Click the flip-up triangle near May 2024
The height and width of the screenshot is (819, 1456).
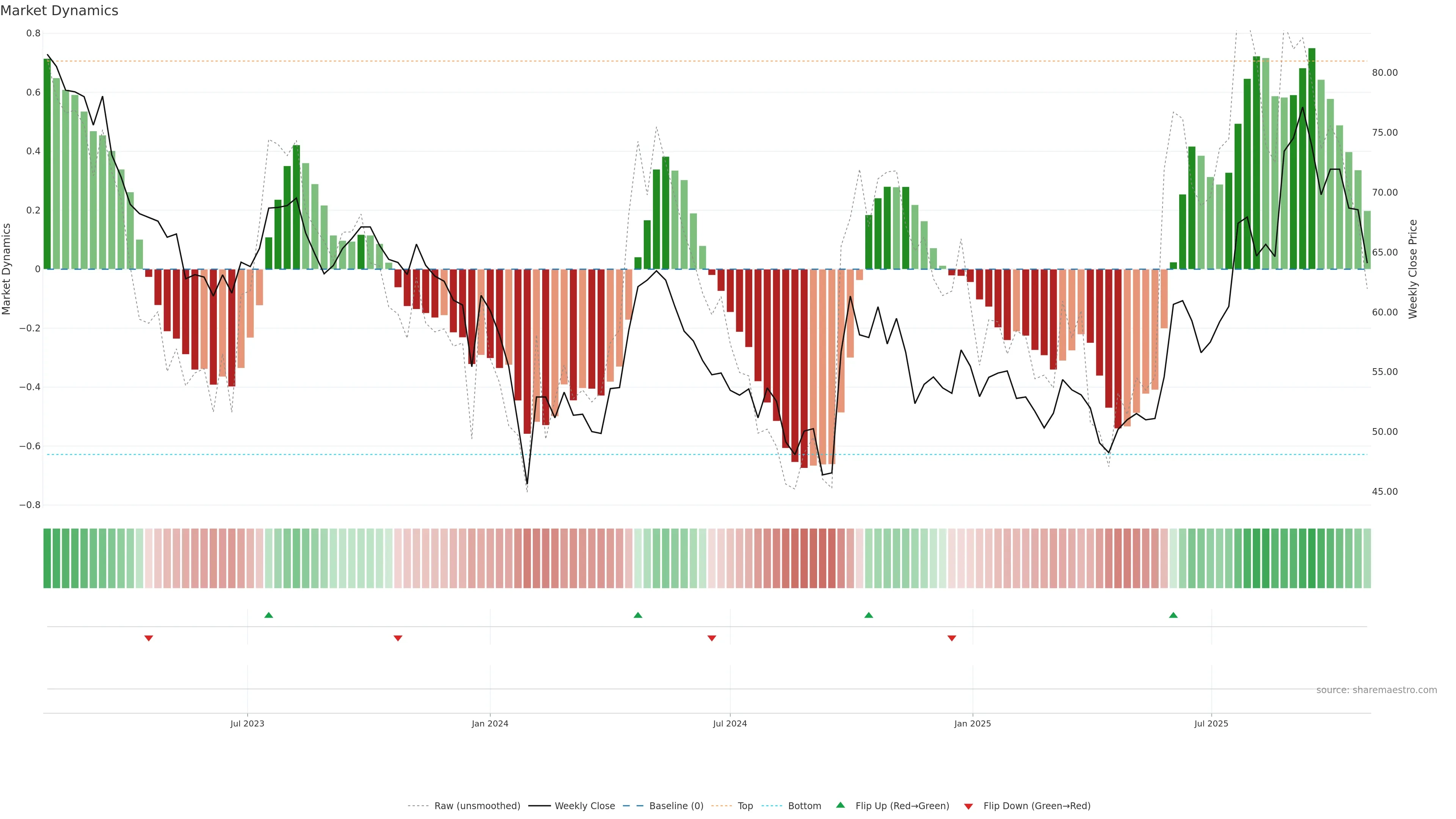coord(637,615)
